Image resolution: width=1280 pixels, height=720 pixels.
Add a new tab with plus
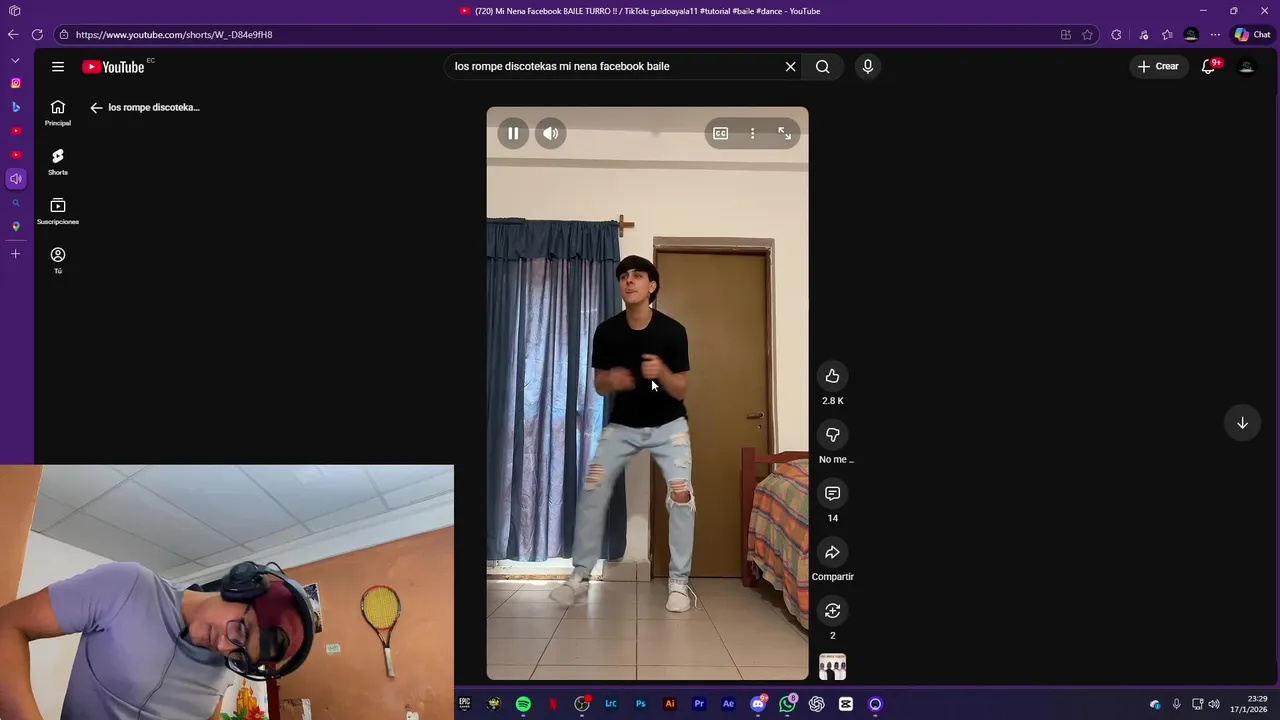(15, 254)
